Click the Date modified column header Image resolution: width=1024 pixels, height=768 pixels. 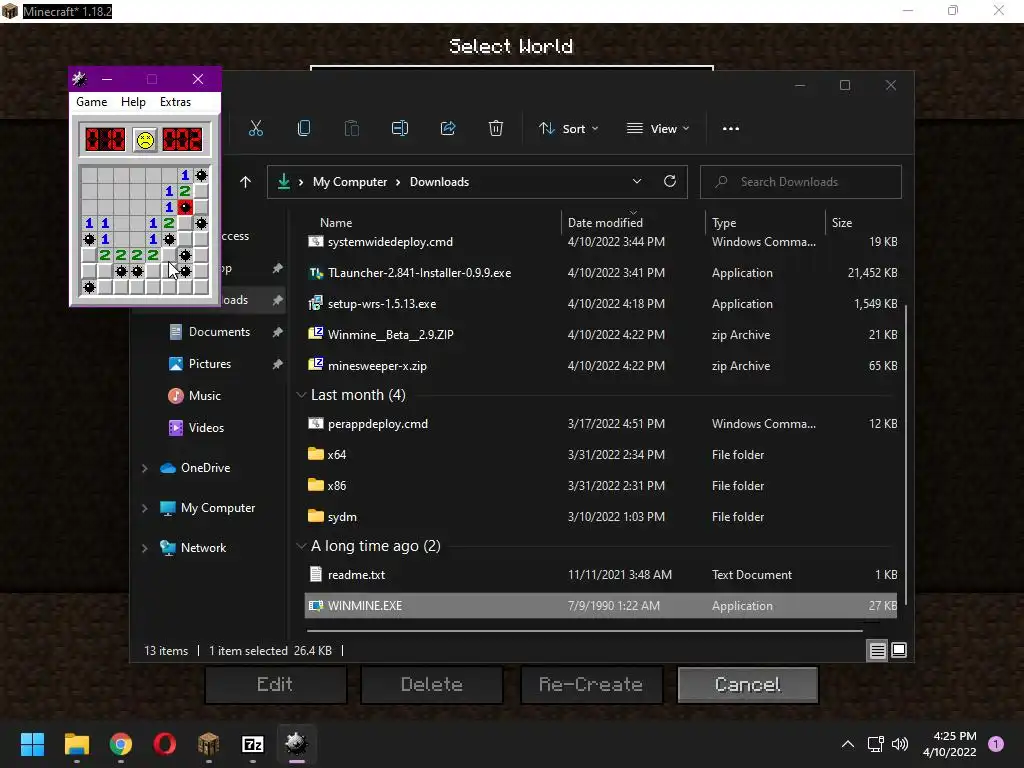coord(605,223)
